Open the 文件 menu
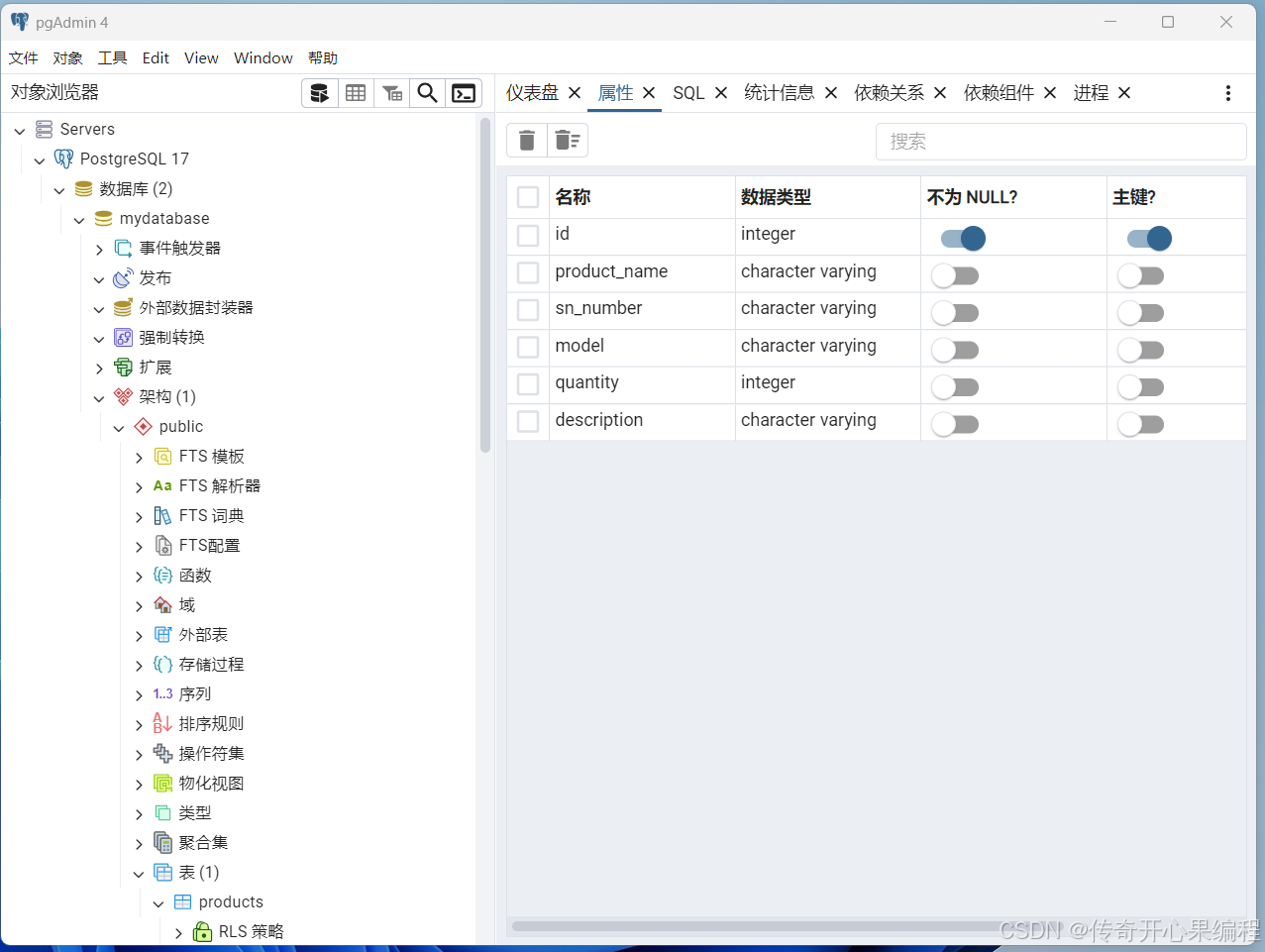 coord(24,57)
